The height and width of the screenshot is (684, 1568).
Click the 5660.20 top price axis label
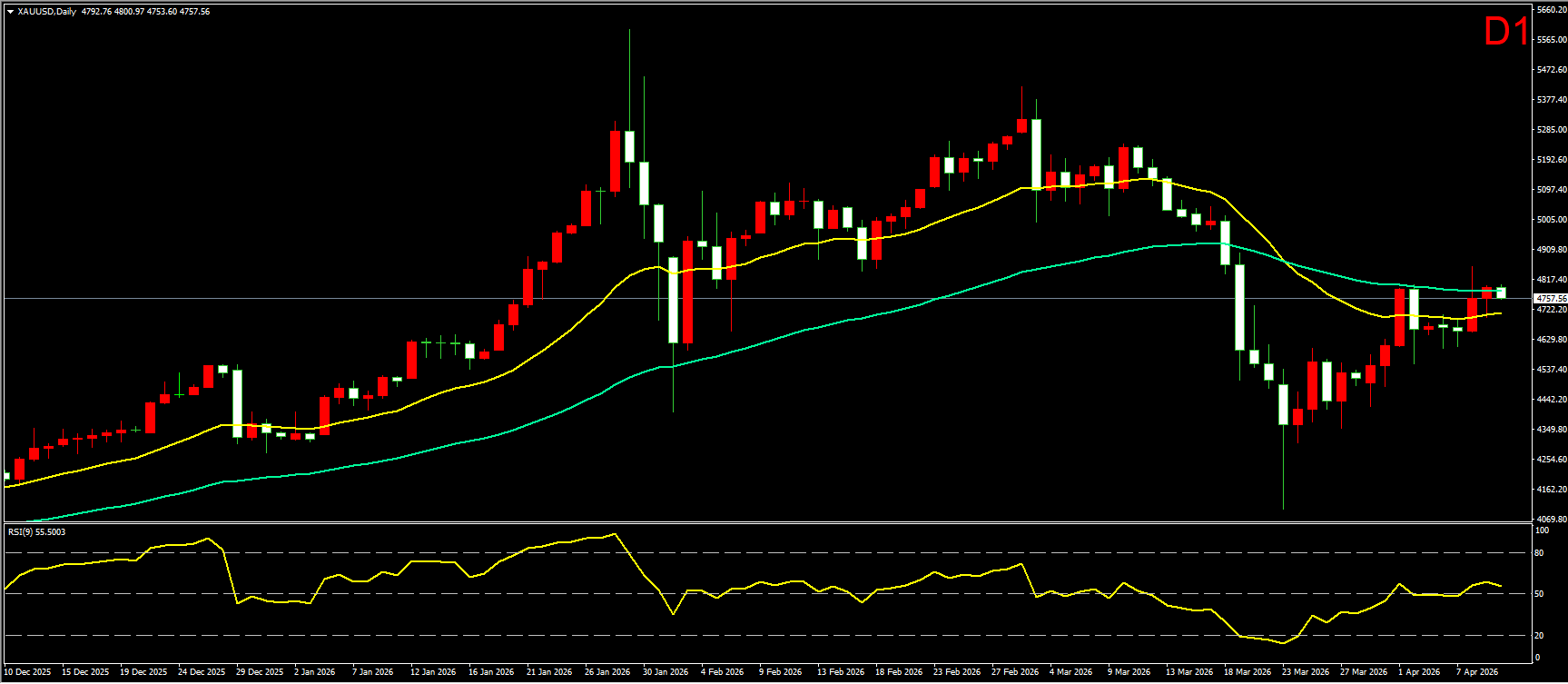coord(1551,10)
